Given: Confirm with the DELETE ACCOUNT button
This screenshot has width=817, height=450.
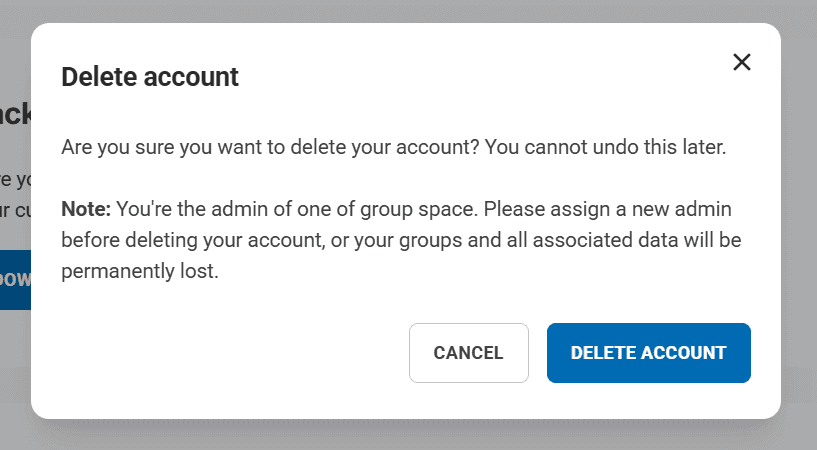Looking at the screenshot, I should pyautogui.click(x=648, y=353).
